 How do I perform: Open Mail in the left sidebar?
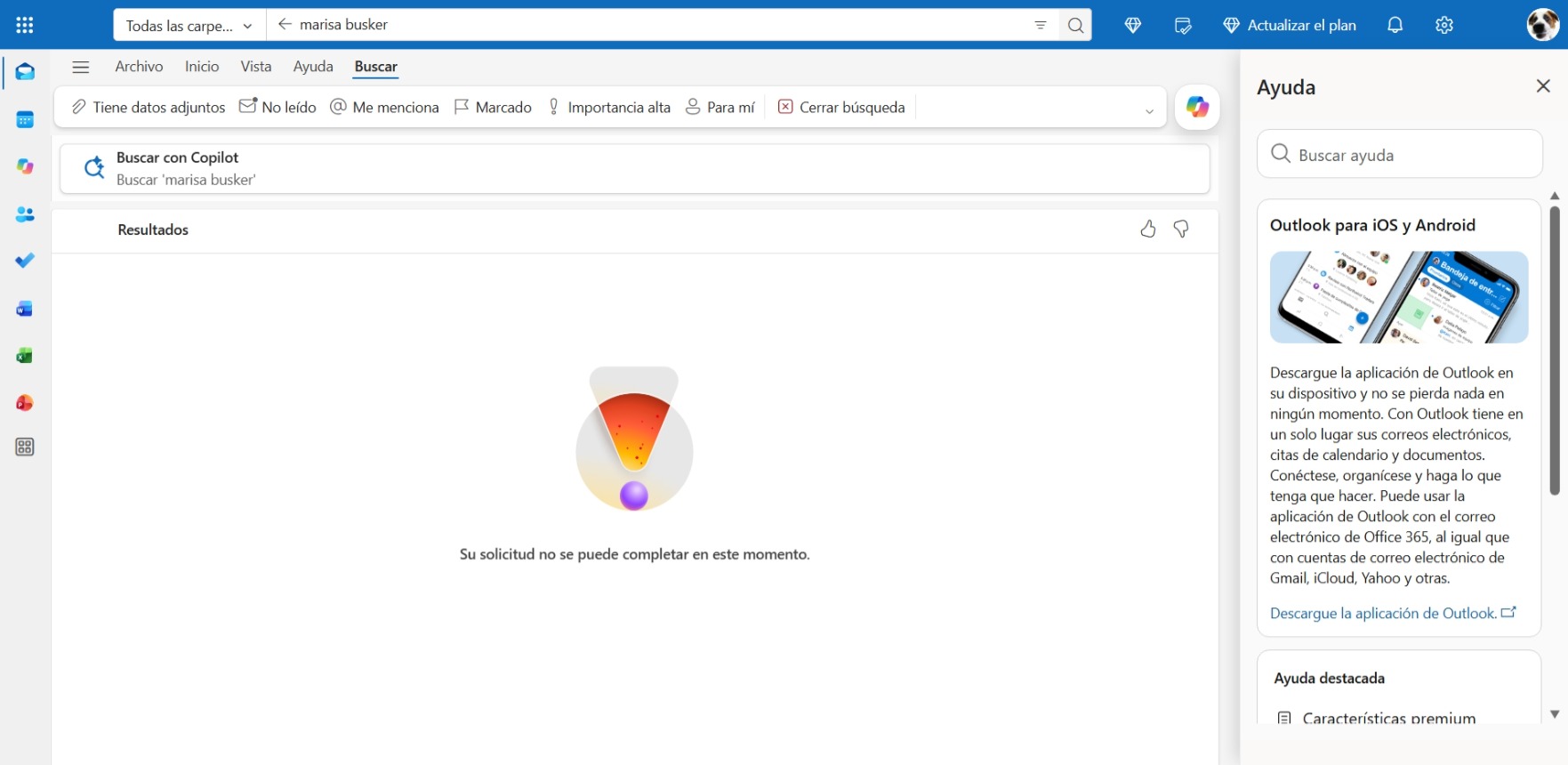point(25,72)
